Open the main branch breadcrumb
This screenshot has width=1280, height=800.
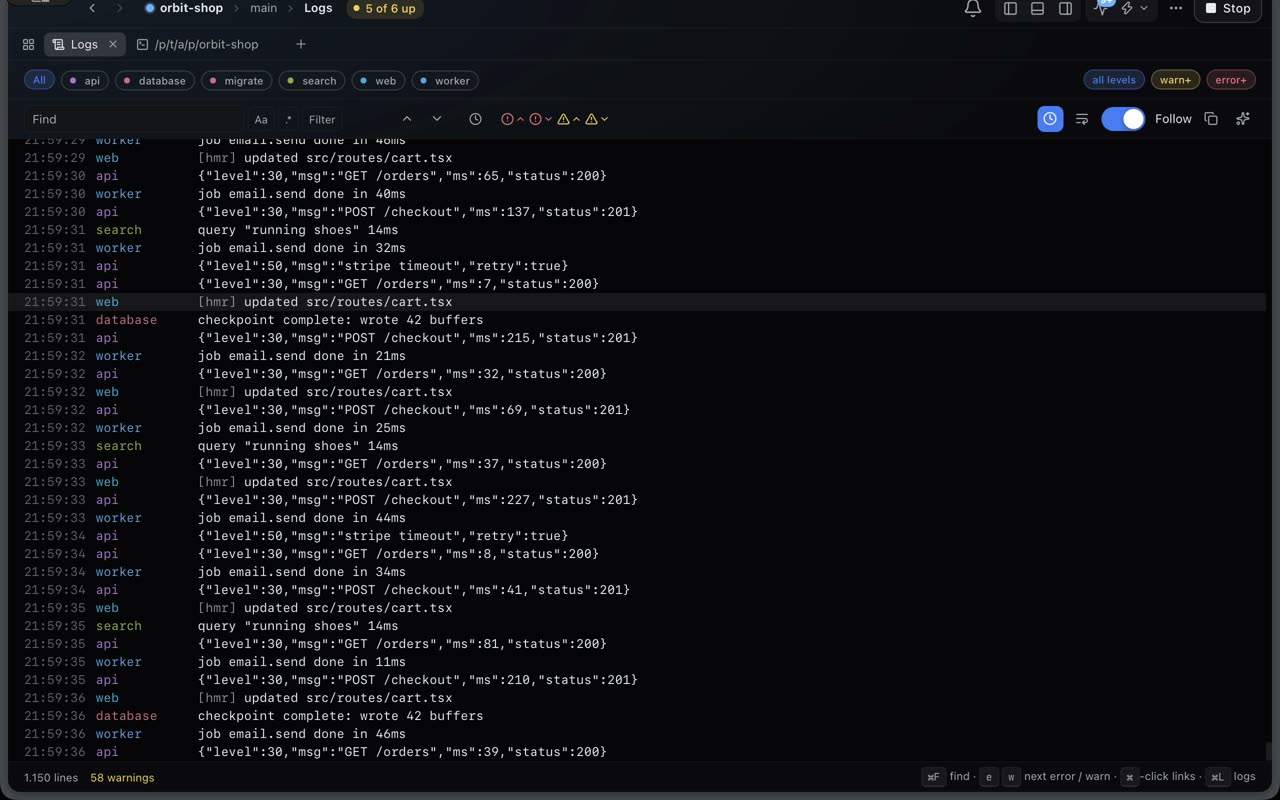(264, 8)
